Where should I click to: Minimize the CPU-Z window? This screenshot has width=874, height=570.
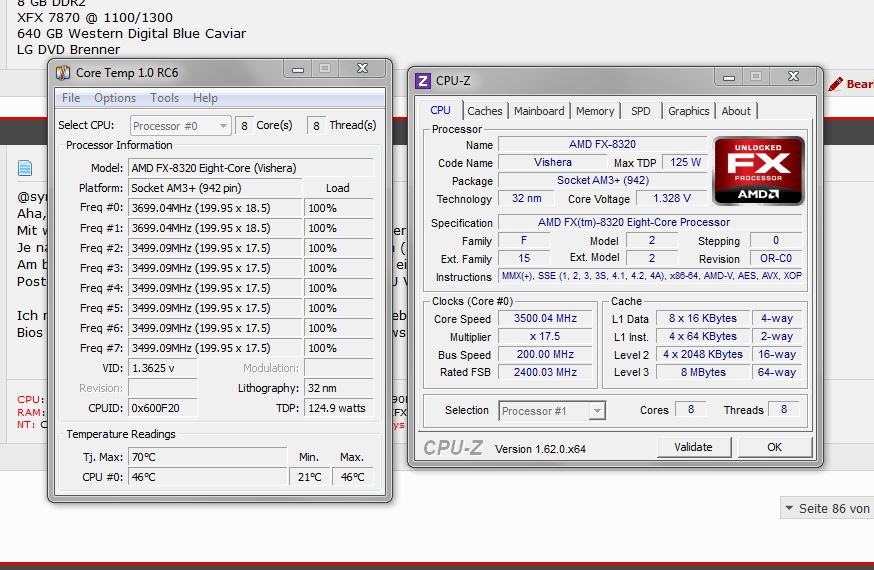point(729,77)
